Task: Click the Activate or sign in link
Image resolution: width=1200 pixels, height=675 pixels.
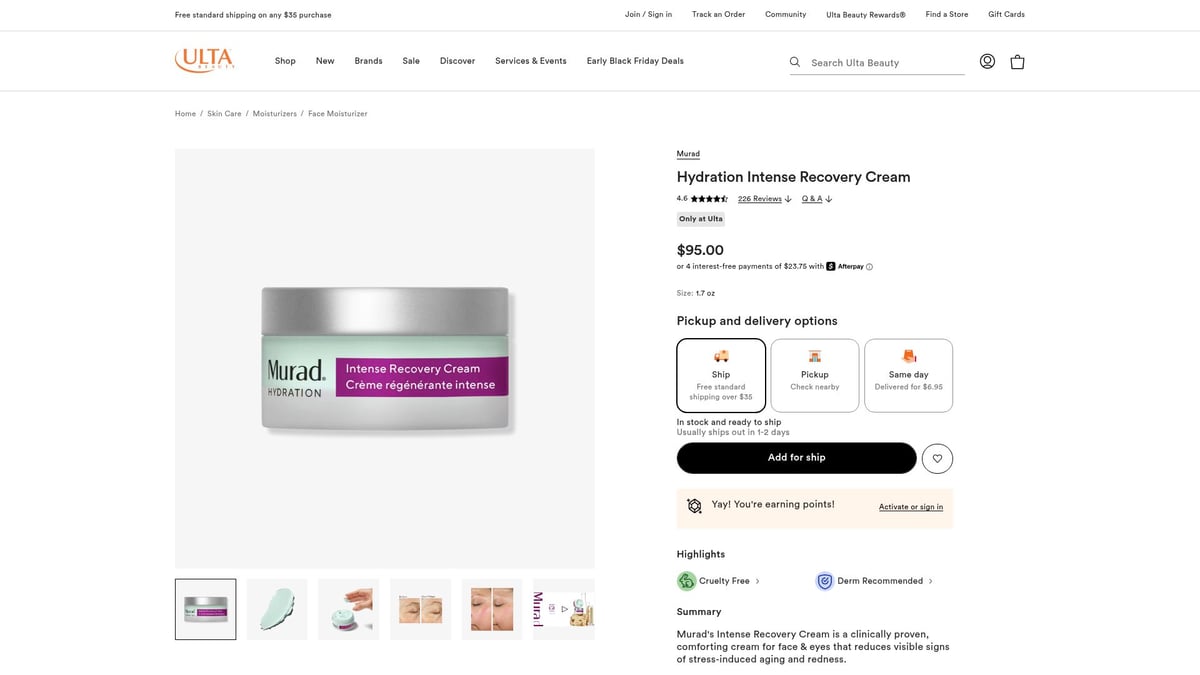Action: [x=910, y=507]
